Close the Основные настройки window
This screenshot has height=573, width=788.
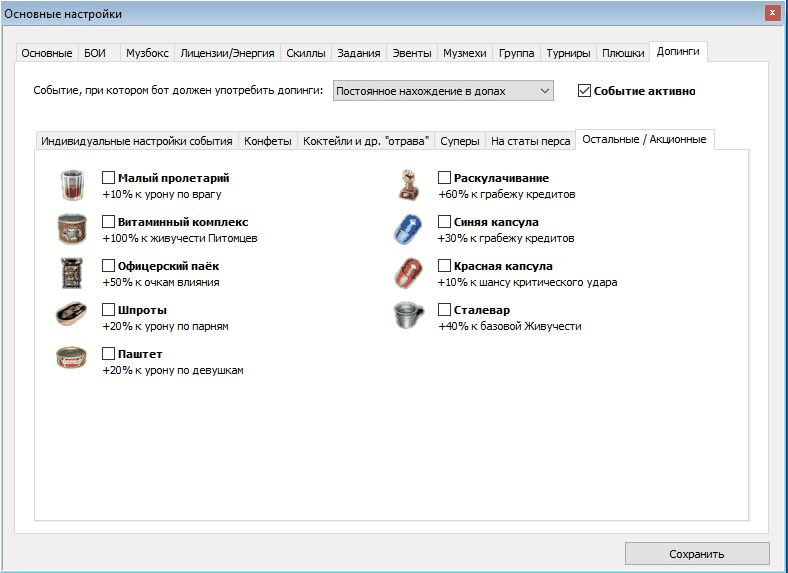tap(772, 13)
